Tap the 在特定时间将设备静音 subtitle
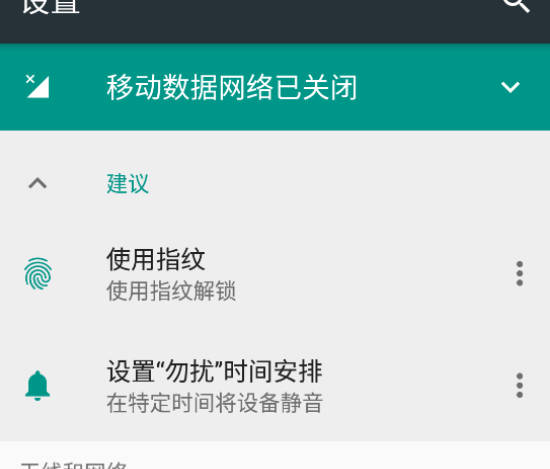 [x=215, y=403]
